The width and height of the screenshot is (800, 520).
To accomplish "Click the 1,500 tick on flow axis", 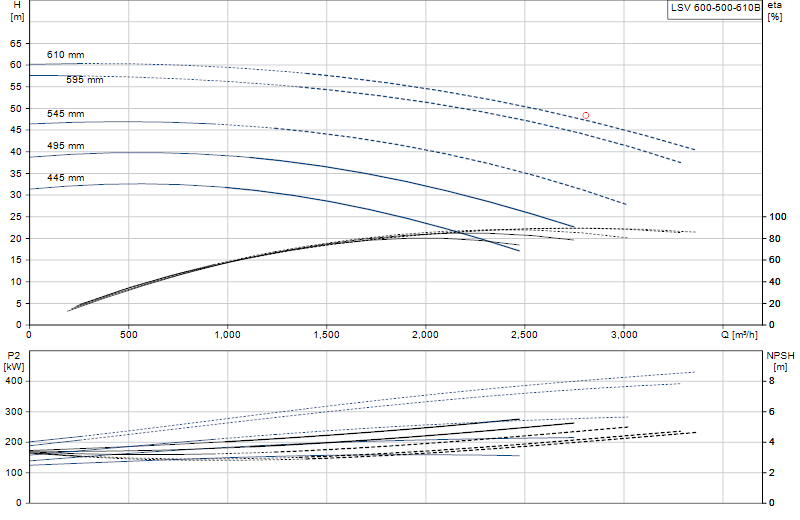I will click(327, 335).
